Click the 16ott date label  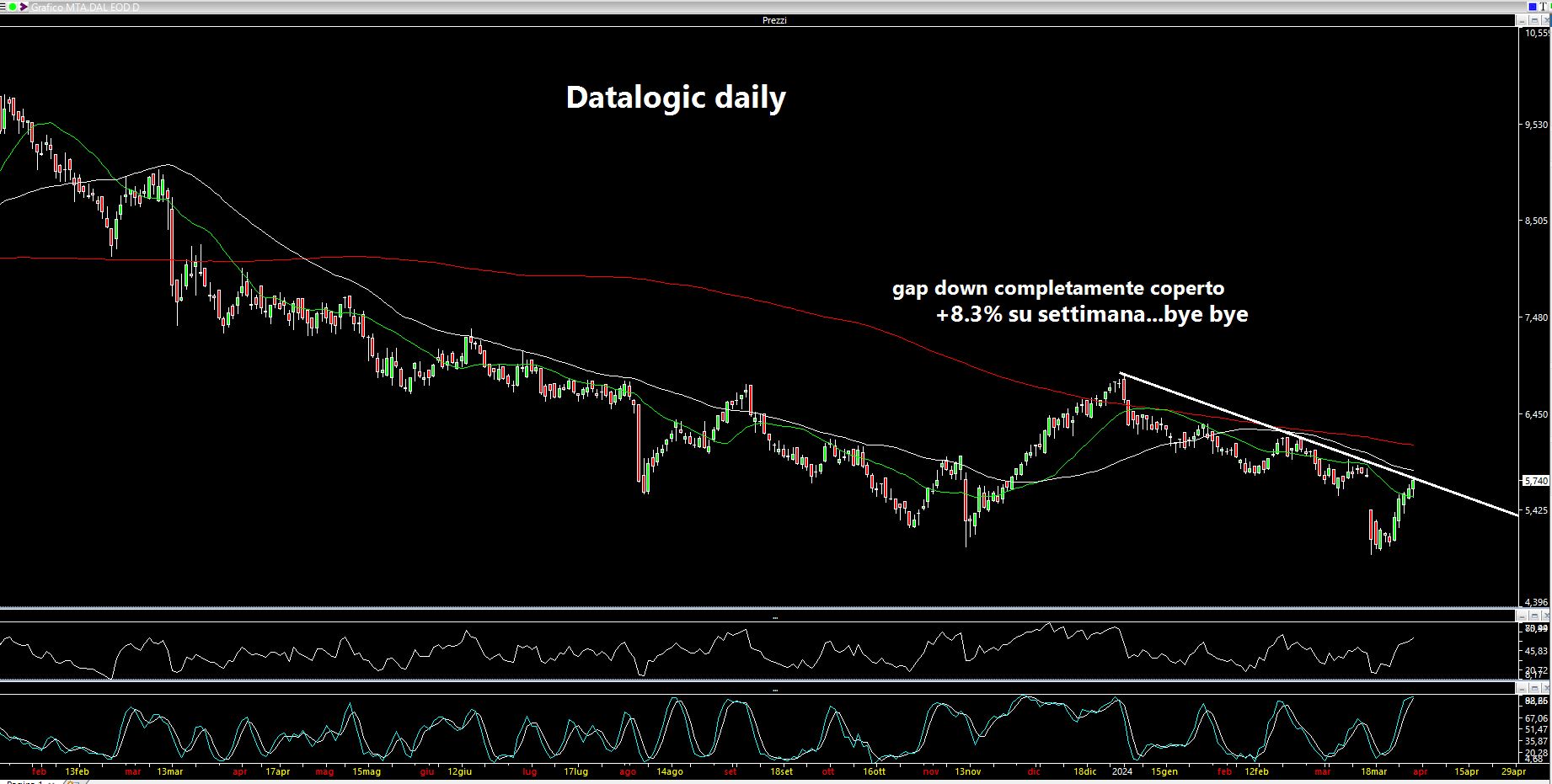[x=874, y=771]
